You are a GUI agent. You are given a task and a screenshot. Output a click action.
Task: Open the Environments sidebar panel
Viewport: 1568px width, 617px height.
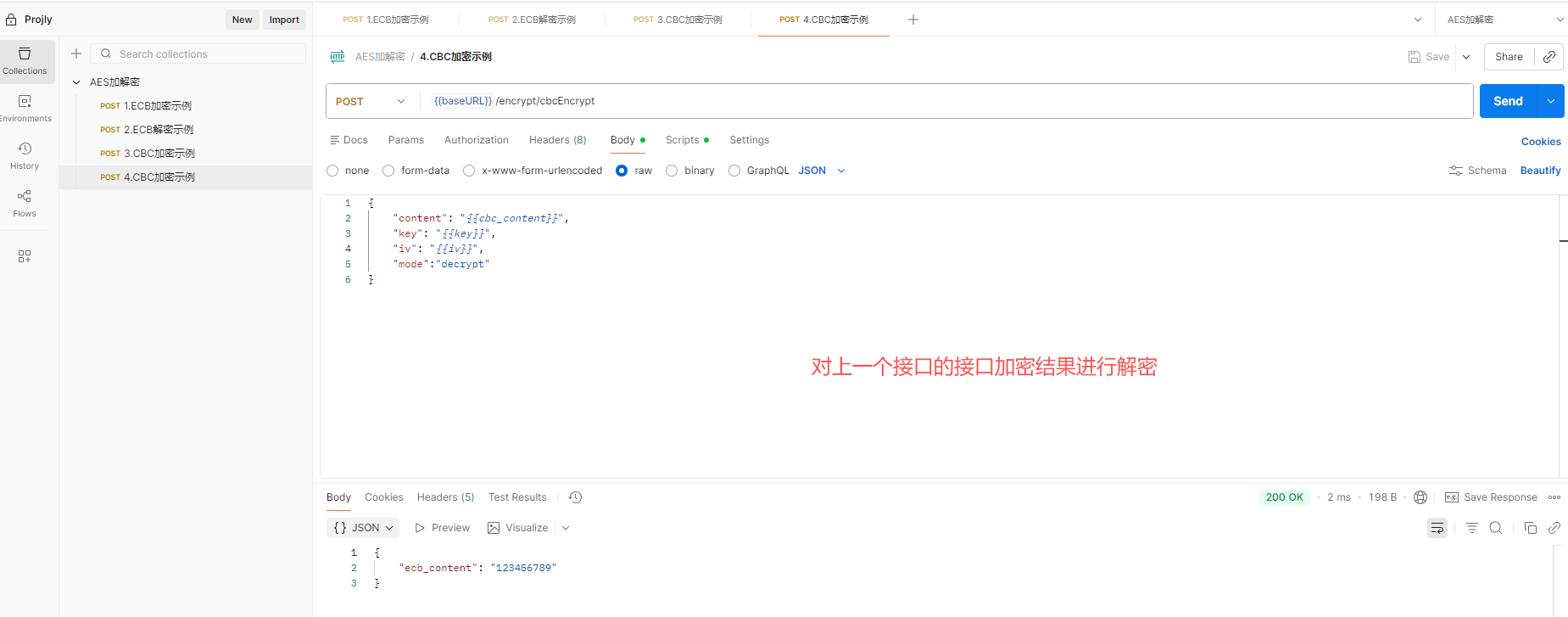coord(25,109)
